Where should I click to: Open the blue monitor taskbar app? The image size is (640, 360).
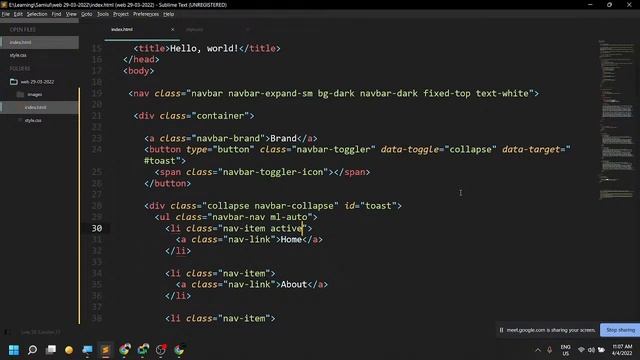coord(87,350)
